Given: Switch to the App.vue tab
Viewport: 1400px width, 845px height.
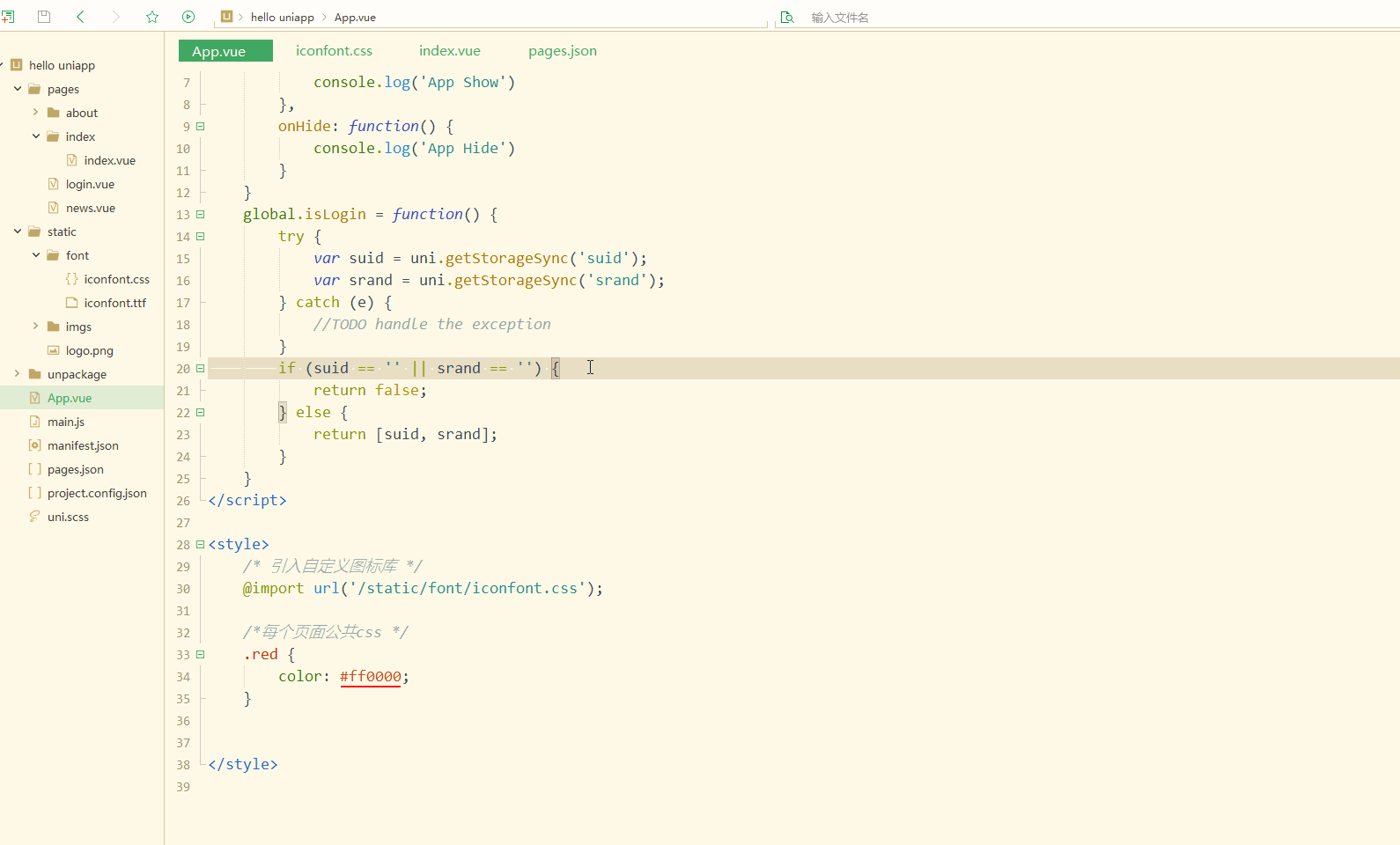Looking at the screenshot, I should click(225, 51).
